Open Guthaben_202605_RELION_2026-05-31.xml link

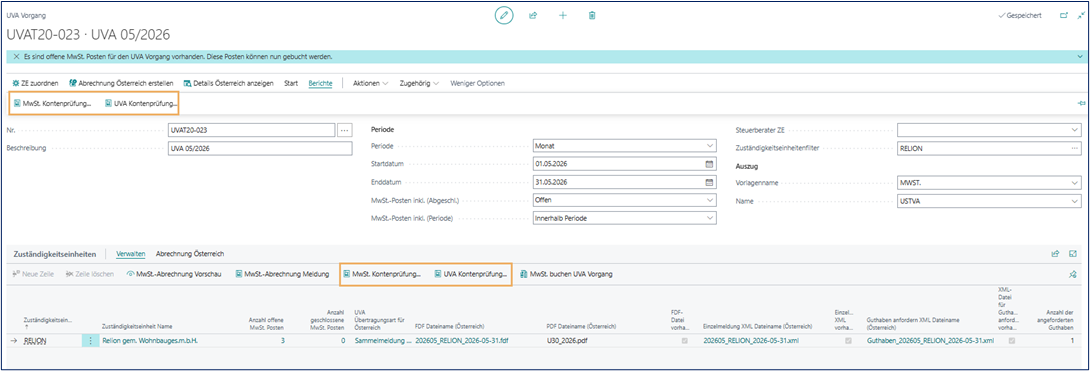pyautogui.click(x=930, y=341)
